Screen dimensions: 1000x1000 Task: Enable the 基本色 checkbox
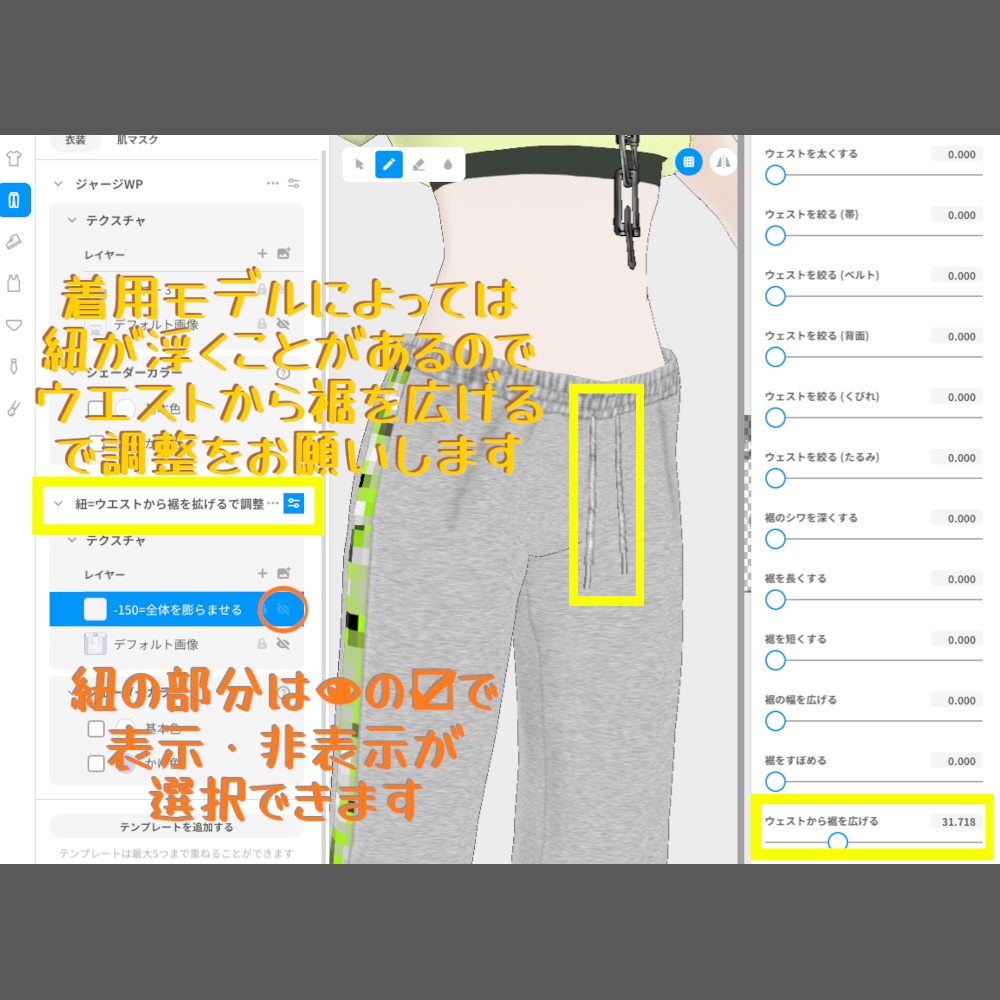click(96, 729)
